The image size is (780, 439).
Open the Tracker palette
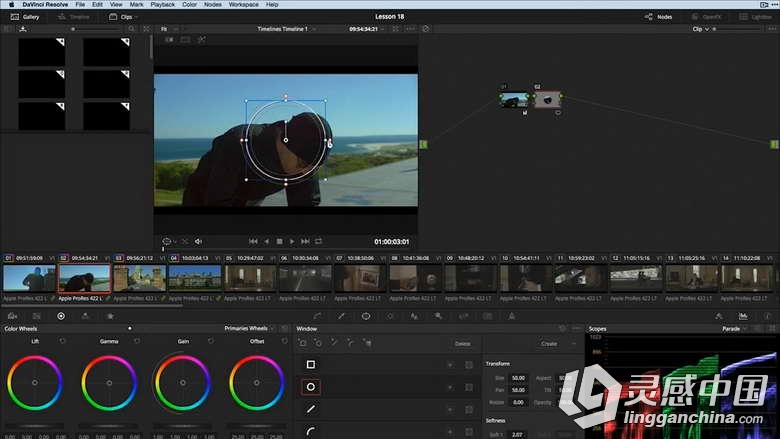(x=390, y=316)
